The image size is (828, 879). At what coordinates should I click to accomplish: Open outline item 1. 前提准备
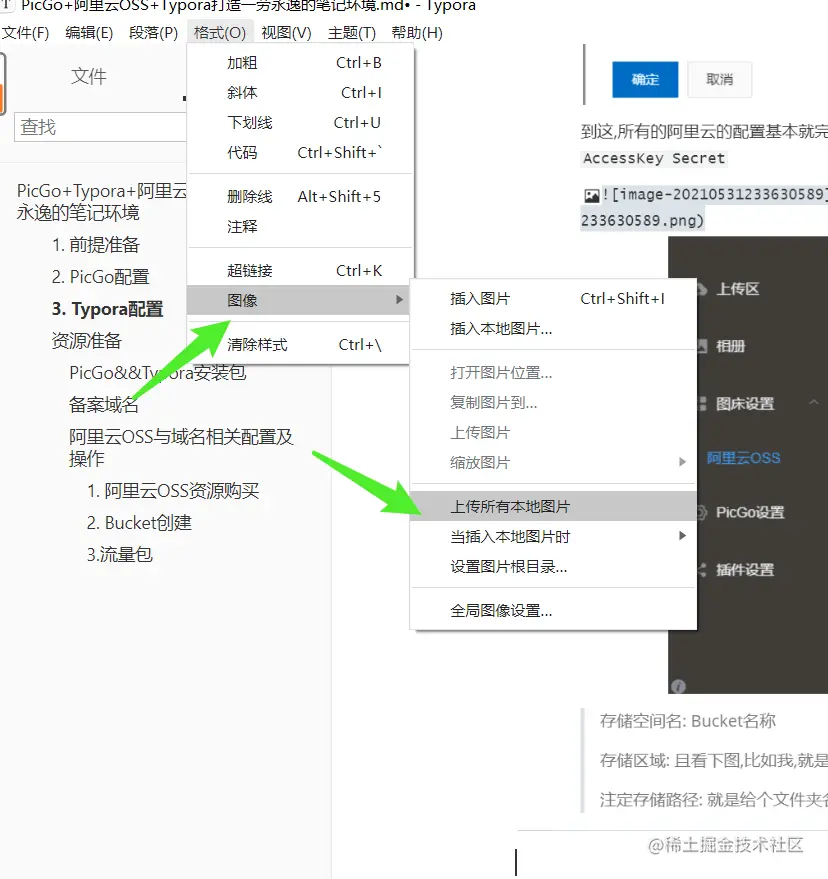(95, 244)
